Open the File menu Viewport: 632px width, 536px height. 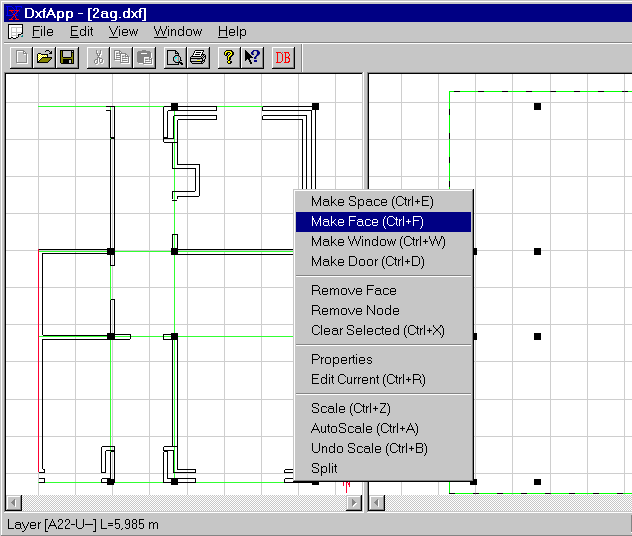(42, 31)
